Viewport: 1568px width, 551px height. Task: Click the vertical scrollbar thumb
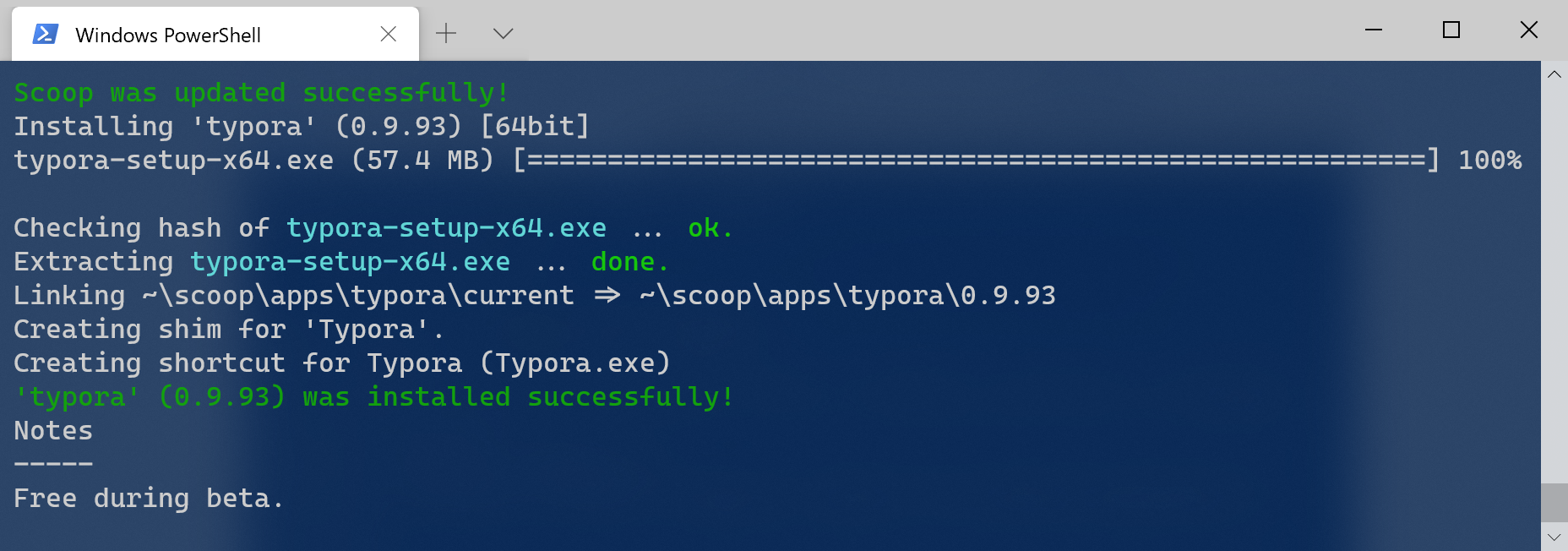click(x=1554, y=503)
